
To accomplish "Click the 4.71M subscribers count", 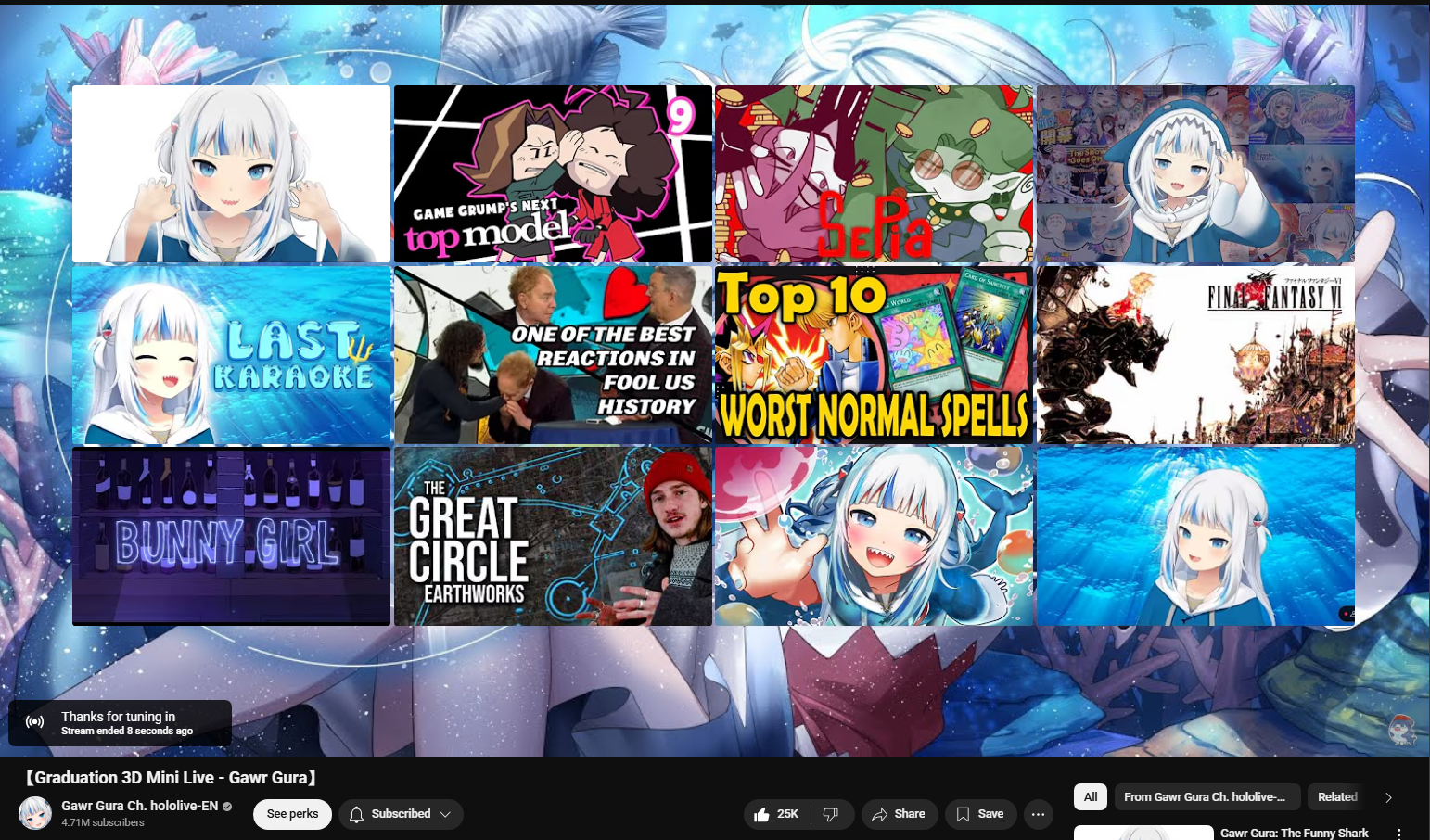I will (103, 822).
